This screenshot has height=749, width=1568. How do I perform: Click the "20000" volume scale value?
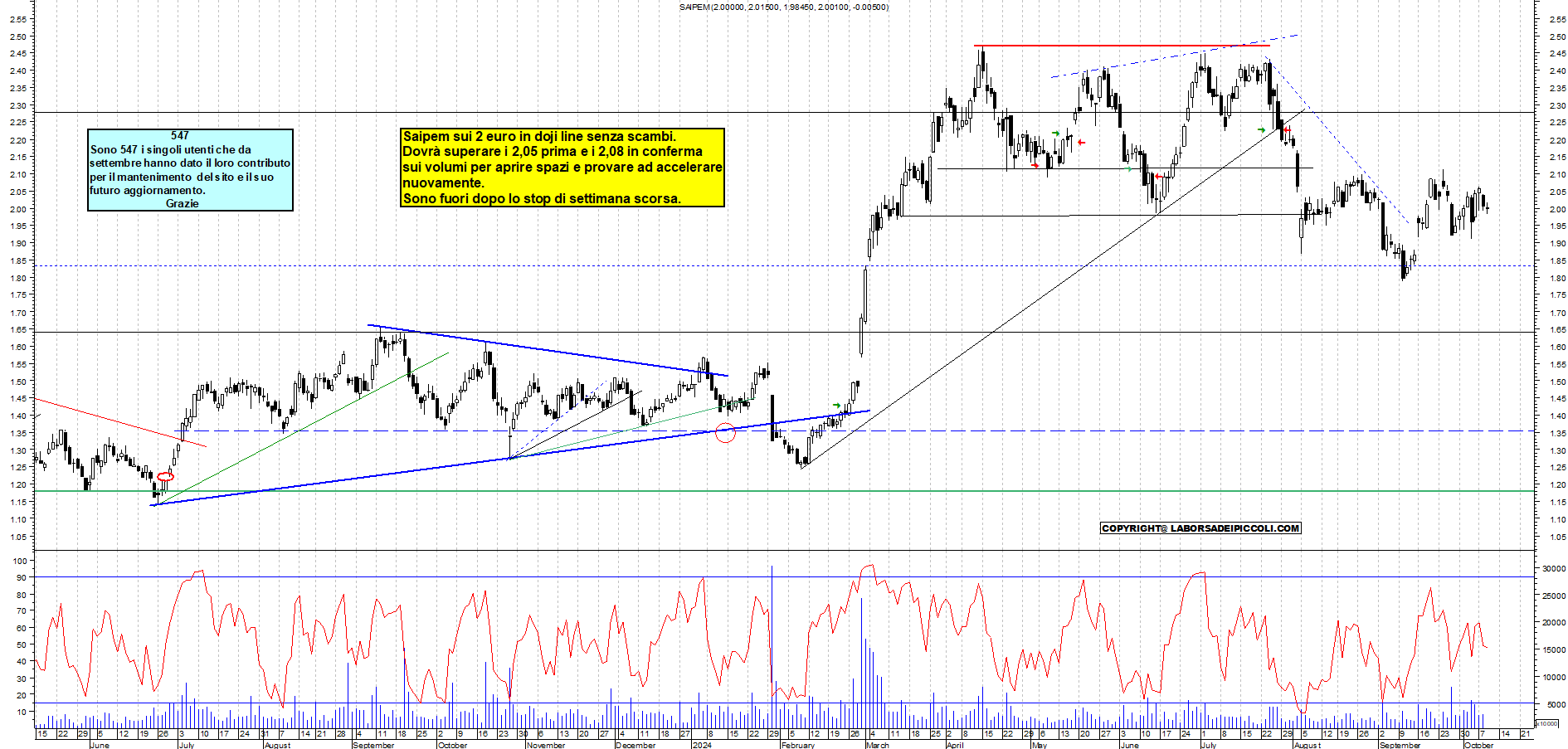1554,623
